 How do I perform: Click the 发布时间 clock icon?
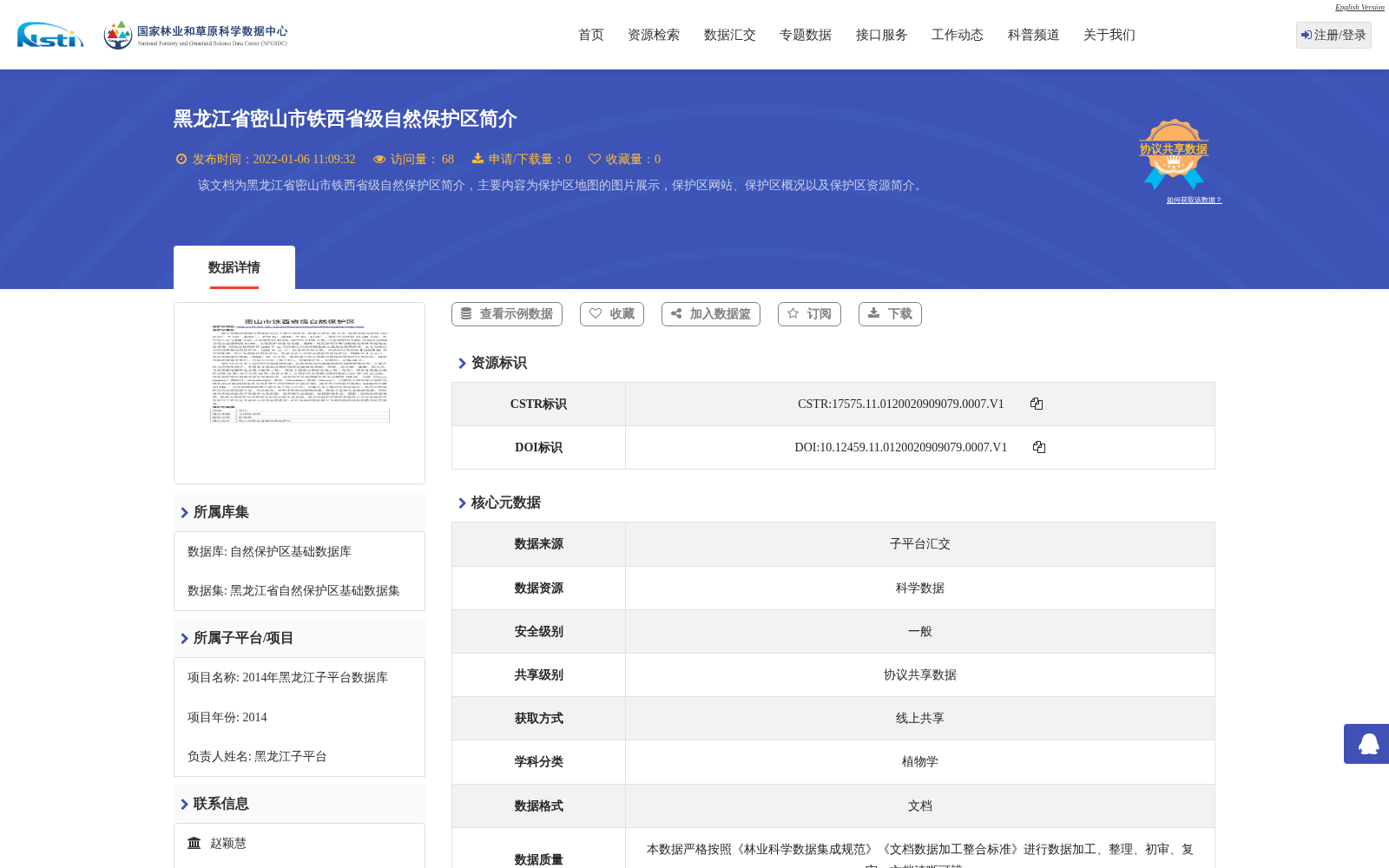(x=181, y=159)
